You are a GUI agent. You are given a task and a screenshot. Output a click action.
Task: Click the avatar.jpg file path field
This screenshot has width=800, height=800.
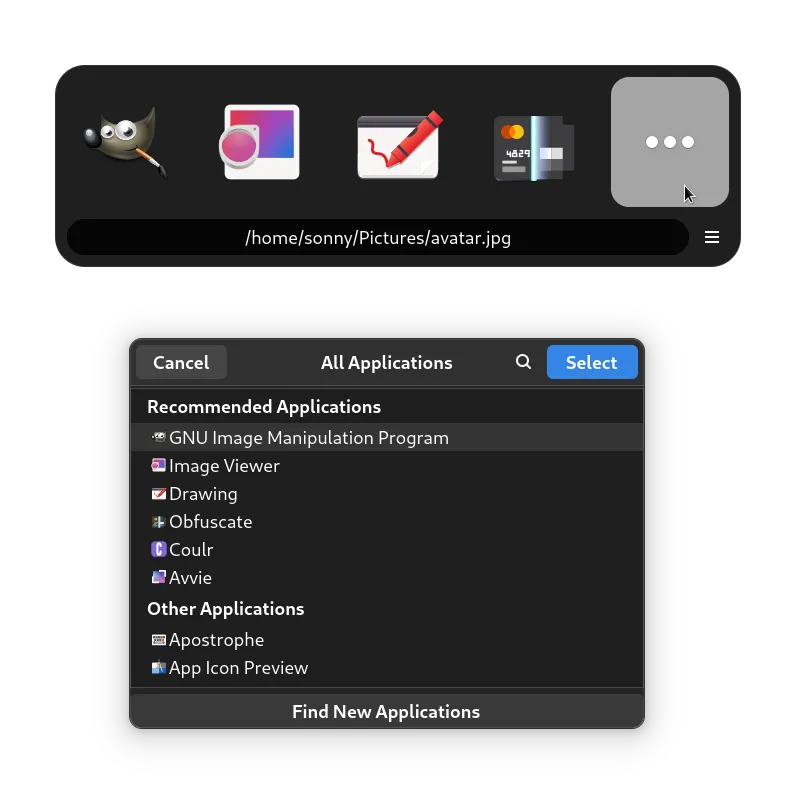(377, 237)
